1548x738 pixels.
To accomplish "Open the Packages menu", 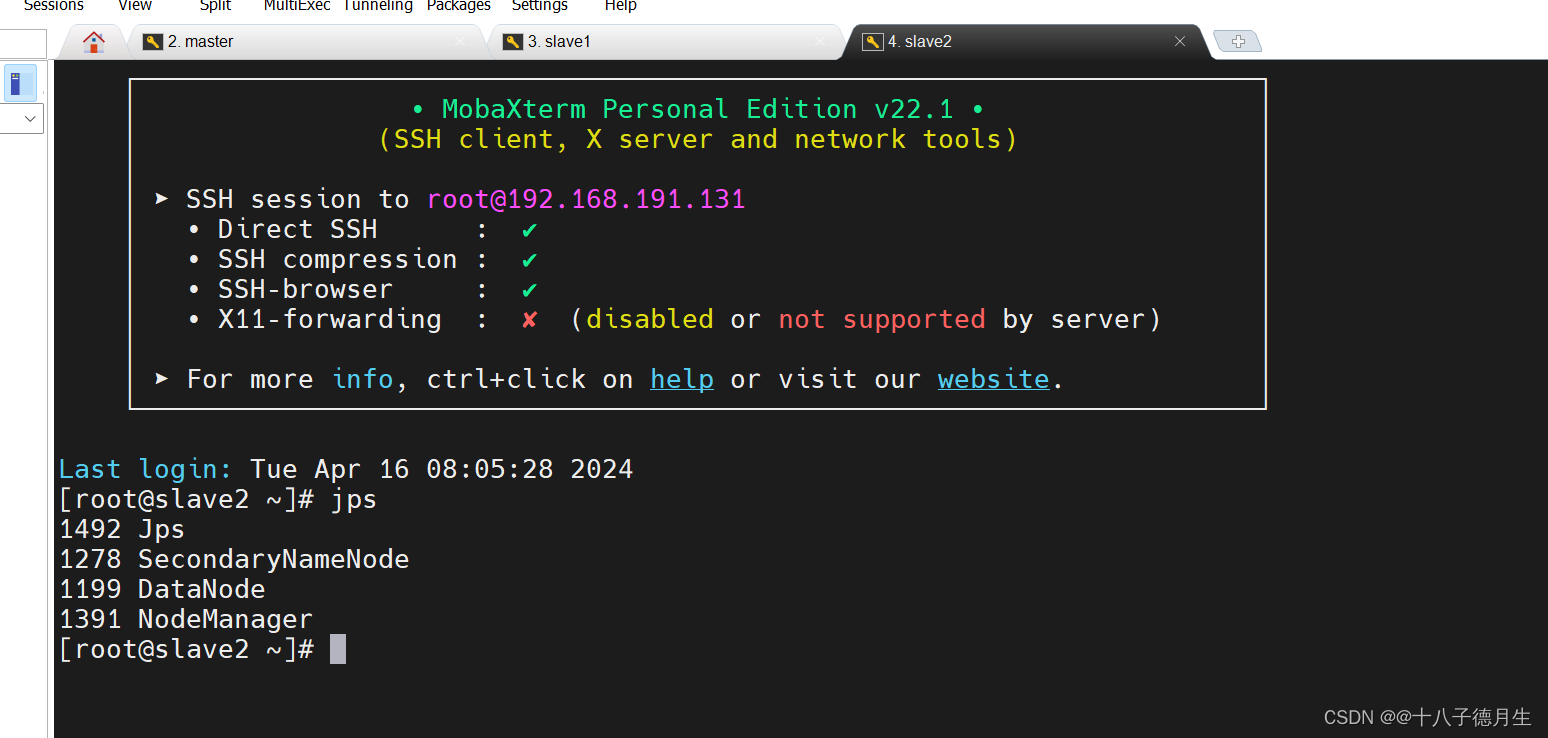I will click(x=459, y=6).
